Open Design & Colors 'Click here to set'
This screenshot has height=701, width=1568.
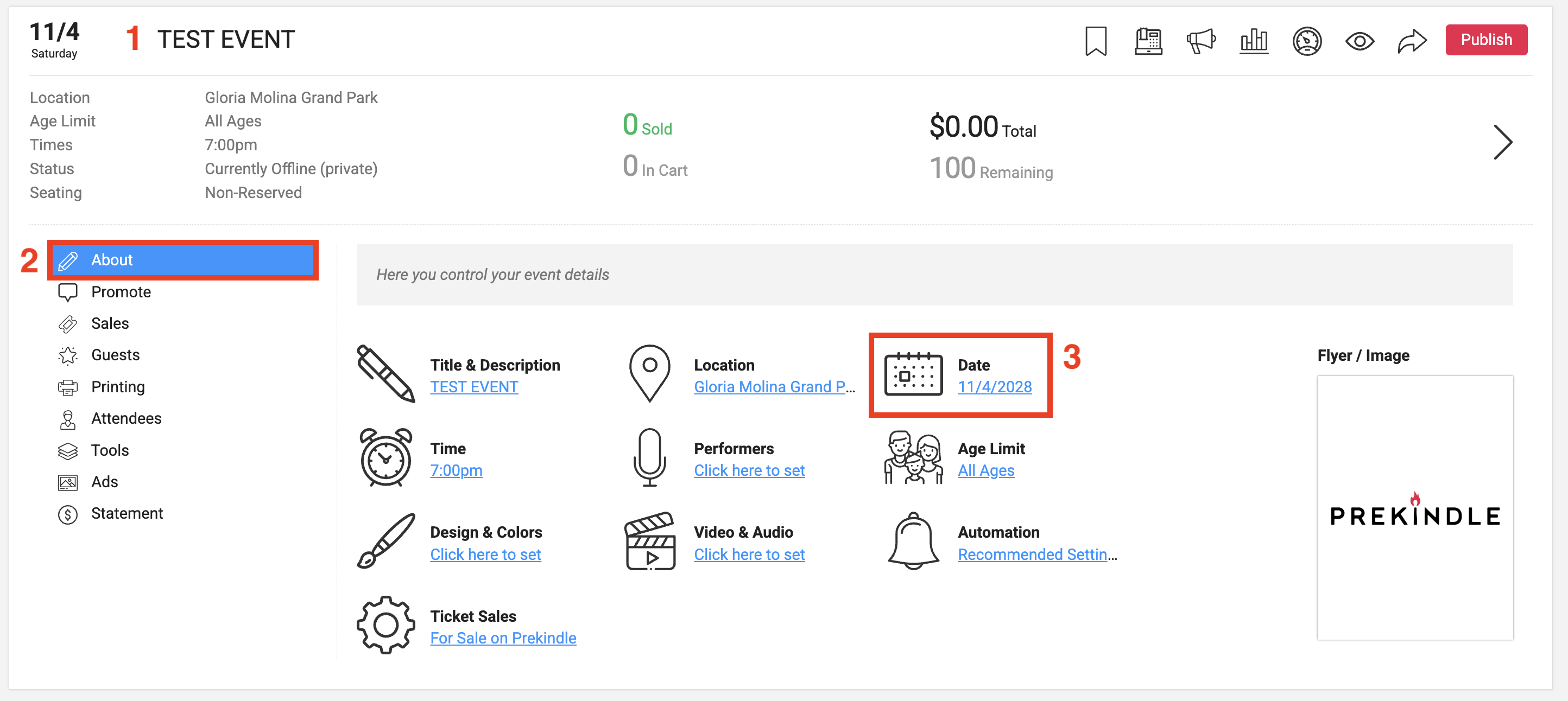click(x=486, y=555)
